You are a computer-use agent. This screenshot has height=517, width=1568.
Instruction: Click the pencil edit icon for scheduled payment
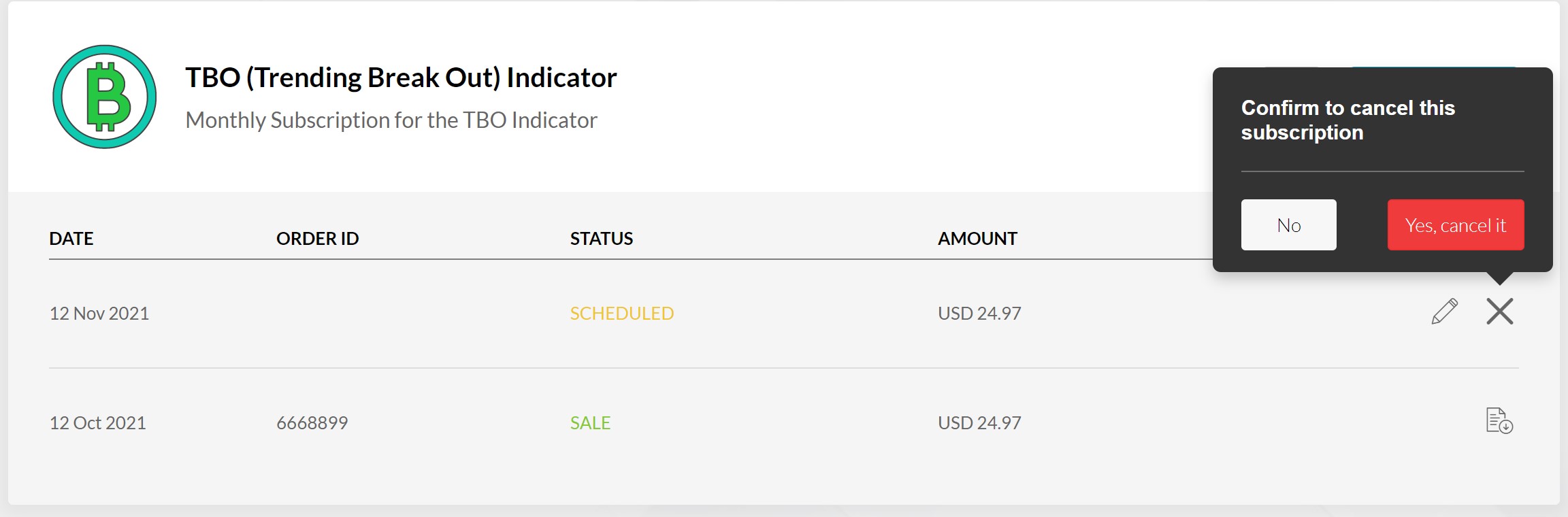1444,312
